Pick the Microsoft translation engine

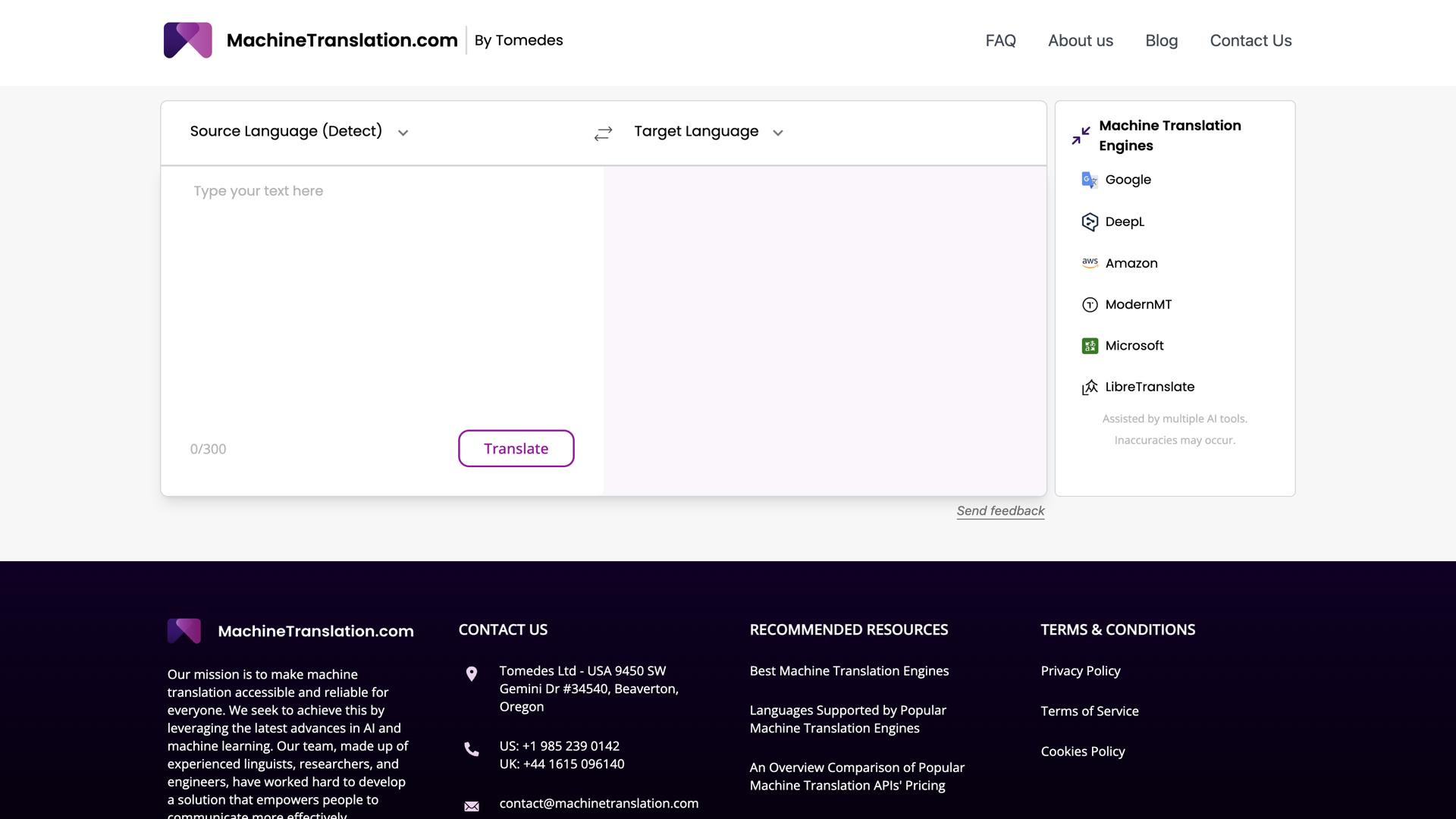pyautogui.click(x=1090, y=346)
